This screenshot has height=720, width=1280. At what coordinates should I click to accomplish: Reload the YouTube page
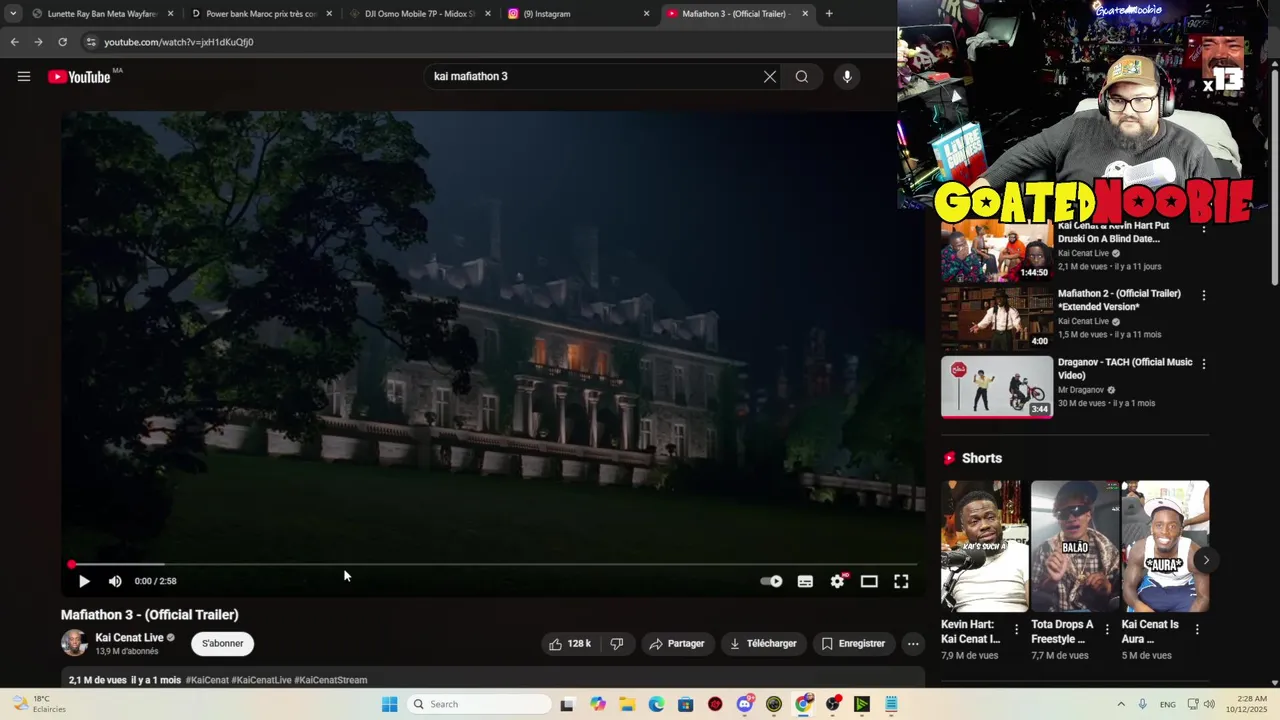(x=62, y=42)
